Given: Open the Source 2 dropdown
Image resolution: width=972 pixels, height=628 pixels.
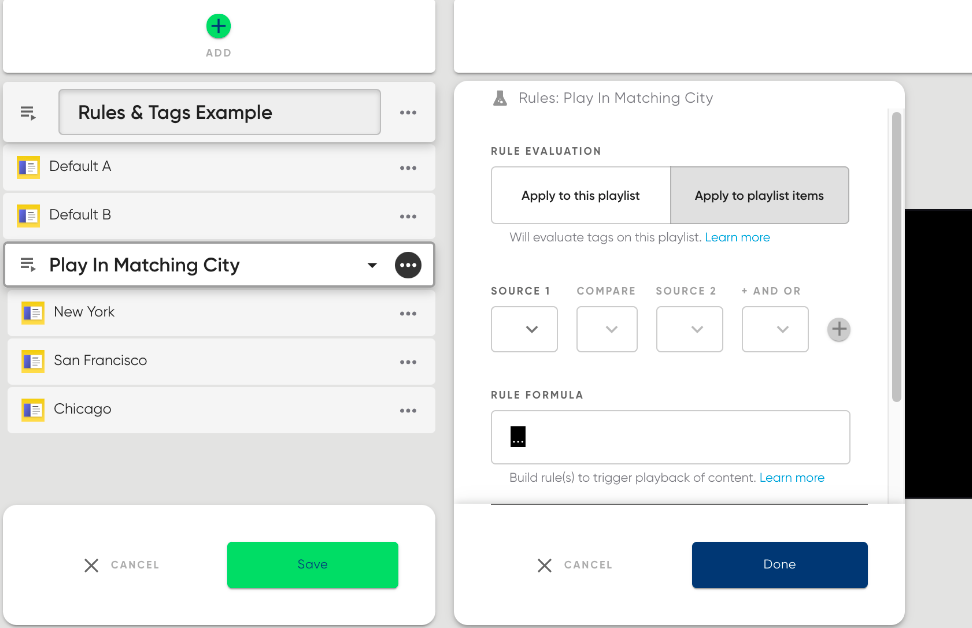Looking at the screenshot, I should (x=689, y=329).
